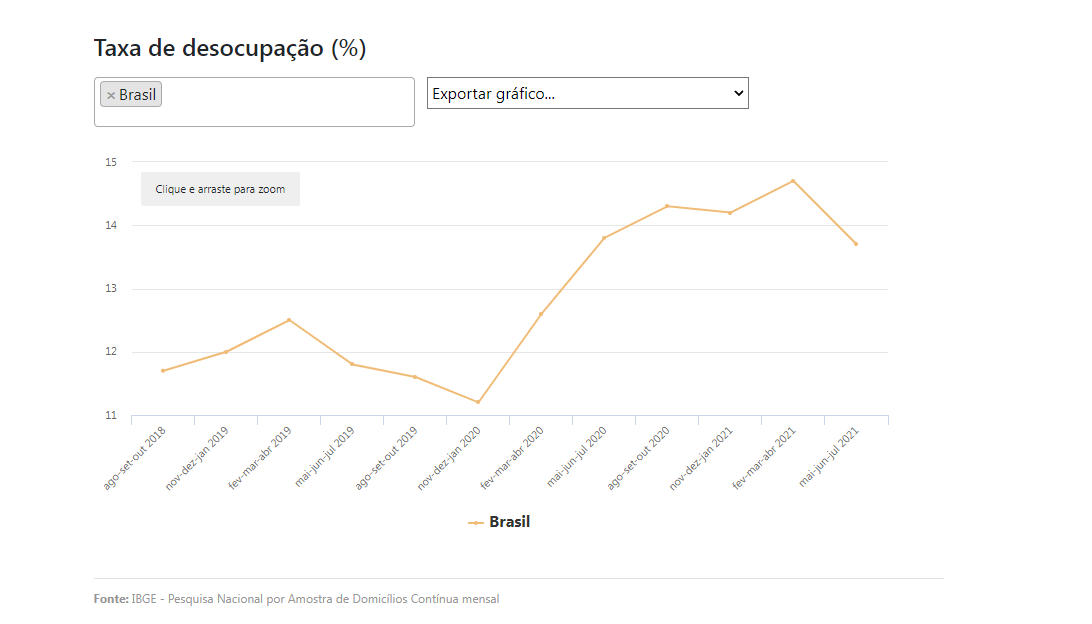Click the fev-mar-abr 2021 highest data point
Viewport: 1092px width, 624px height.
(793, 181)
